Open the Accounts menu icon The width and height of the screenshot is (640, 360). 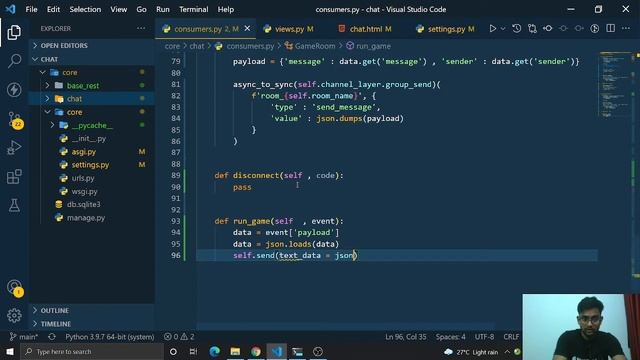tap(15, 288)
